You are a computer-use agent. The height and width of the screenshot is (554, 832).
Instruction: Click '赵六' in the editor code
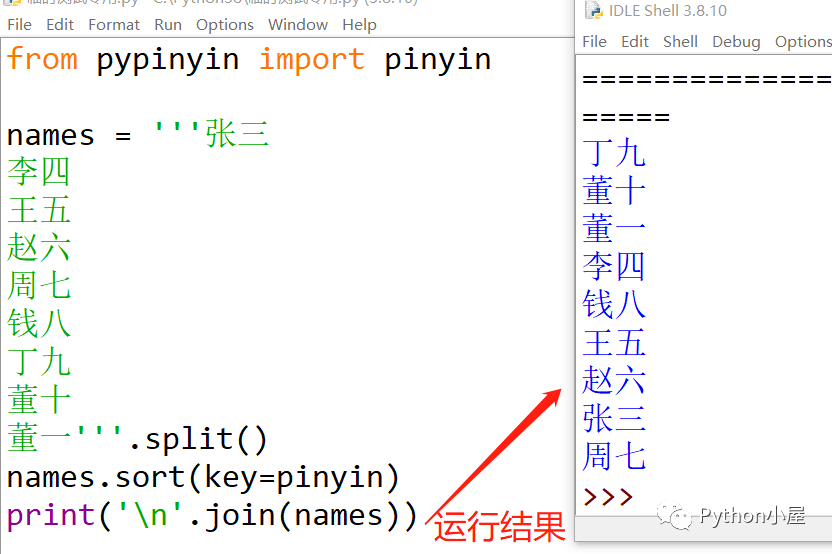click(38, 247)
